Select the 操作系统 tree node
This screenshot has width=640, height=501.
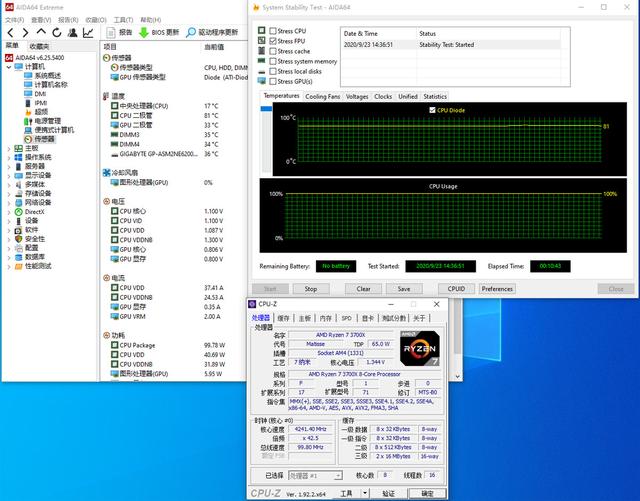[x=33, y=157]
